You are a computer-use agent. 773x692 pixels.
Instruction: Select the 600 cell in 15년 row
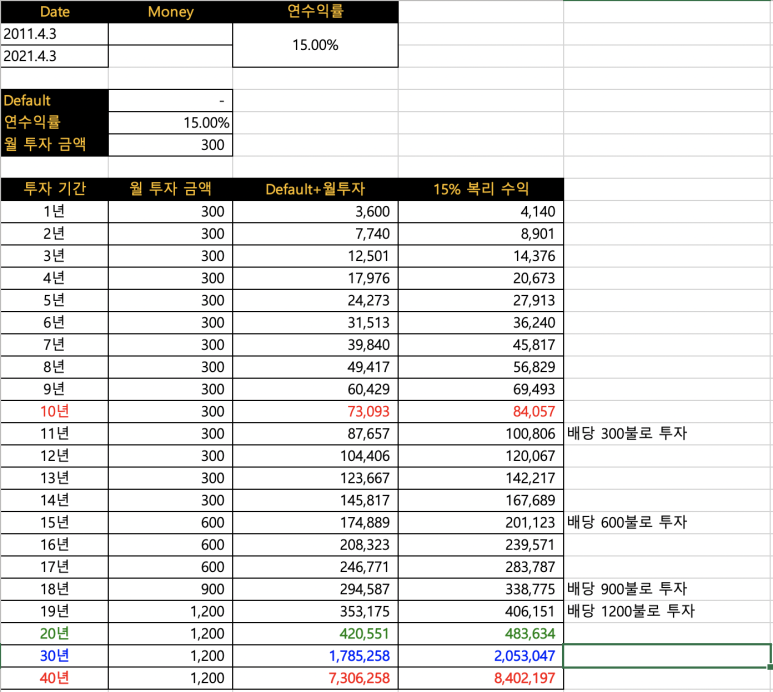click(x=170, y=522)
